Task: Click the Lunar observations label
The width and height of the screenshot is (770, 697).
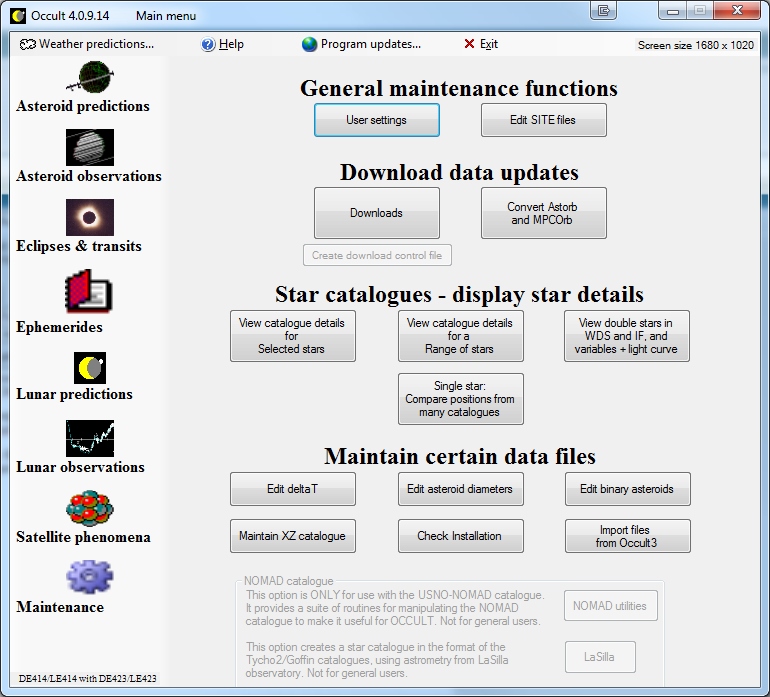Action: 80,467
